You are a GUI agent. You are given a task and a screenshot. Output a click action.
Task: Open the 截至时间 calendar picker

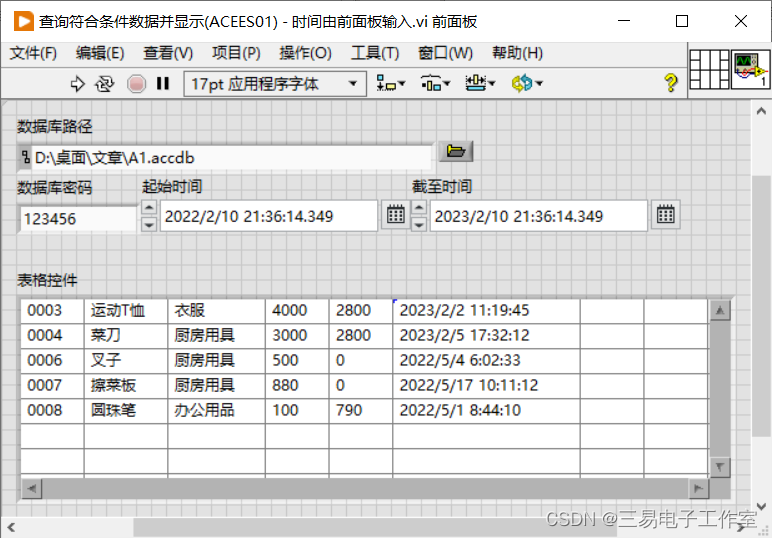666,215
